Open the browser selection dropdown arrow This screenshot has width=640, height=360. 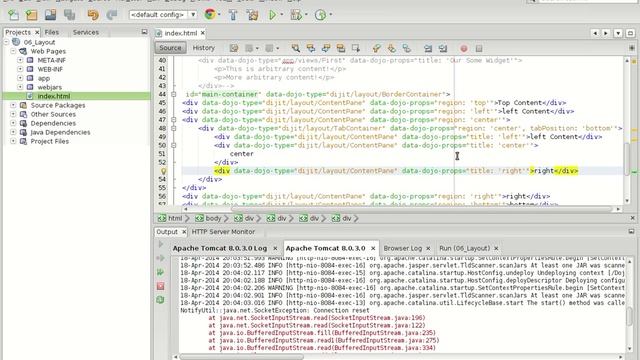pos(219,15)
